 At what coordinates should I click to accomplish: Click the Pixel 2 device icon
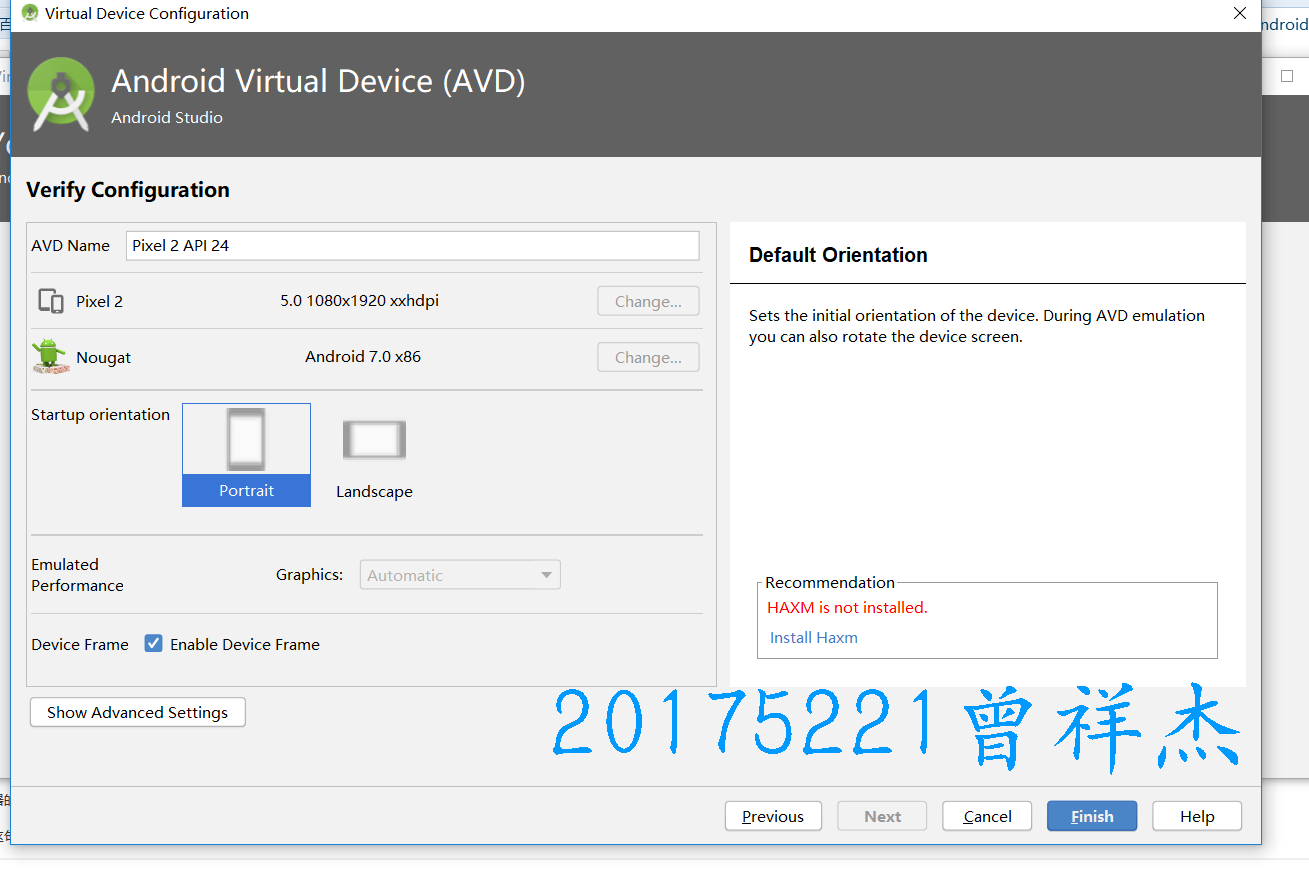(50, 301)
